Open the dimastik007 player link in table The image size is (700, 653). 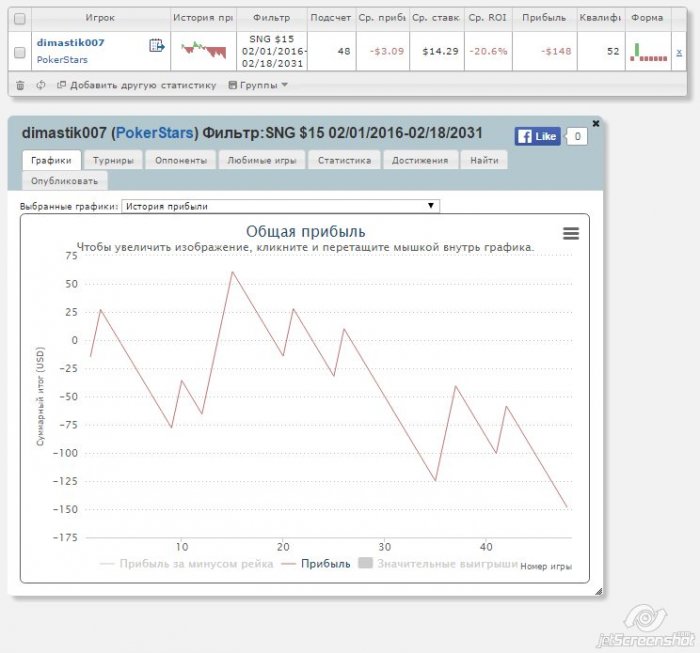[70, 43]
